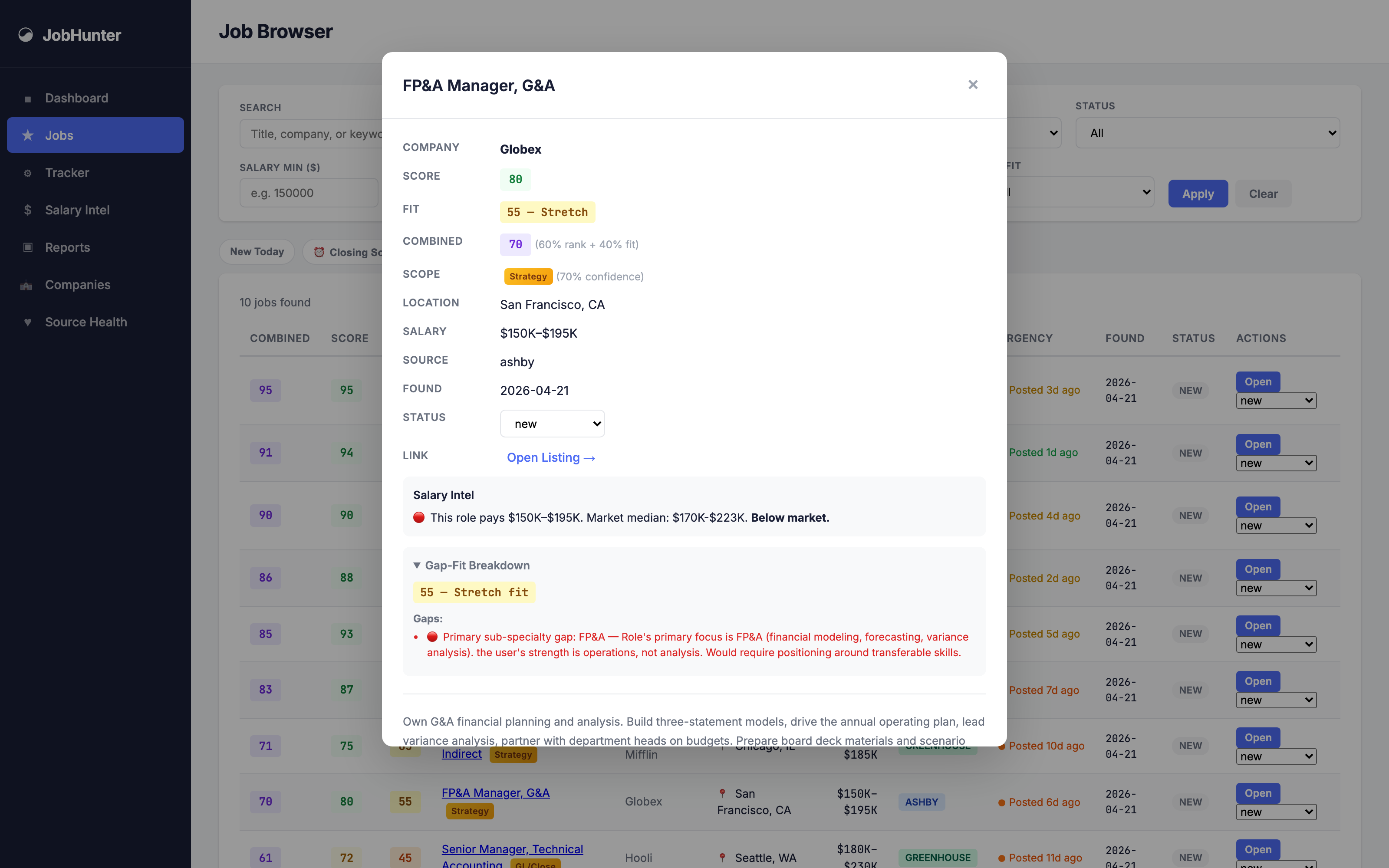Viewport: 1389px width, 868px height.
Task: Sort by the Combined column header
Action: tap(280, 338)
